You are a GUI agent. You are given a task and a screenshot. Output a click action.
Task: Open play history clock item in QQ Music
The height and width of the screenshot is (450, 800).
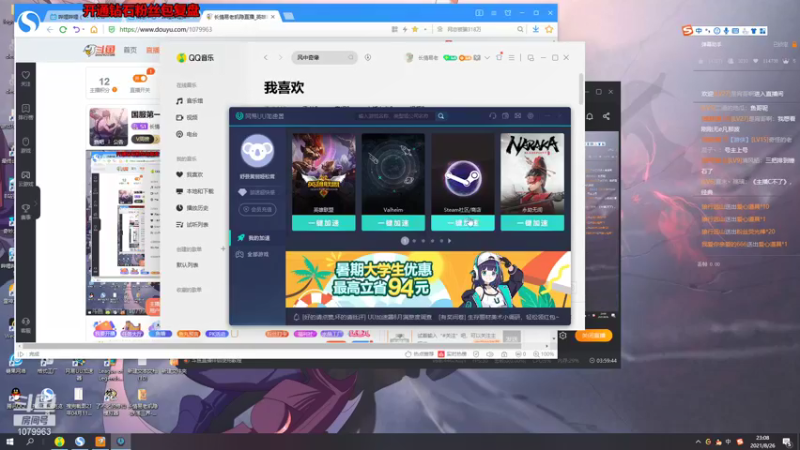coord(192,208)
